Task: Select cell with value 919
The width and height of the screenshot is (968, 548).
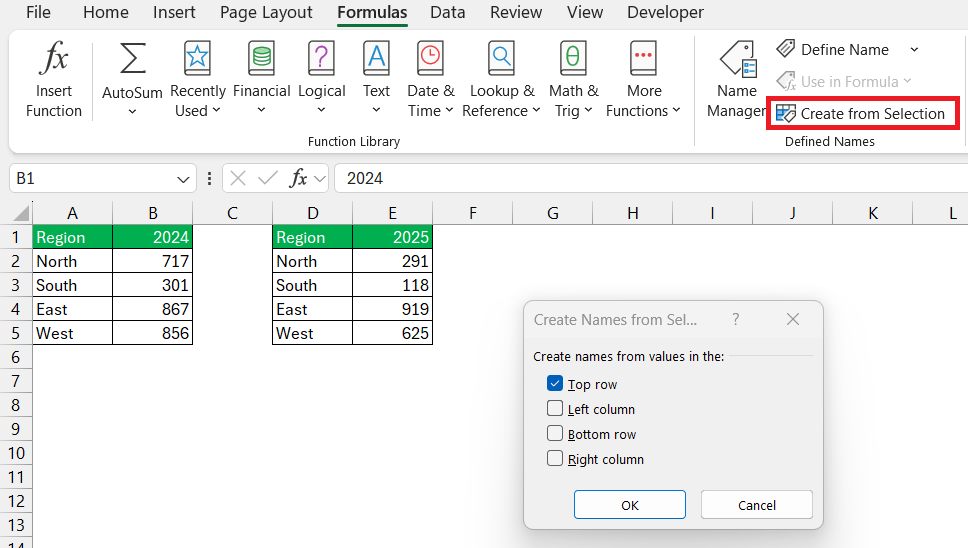Action: 393,309
